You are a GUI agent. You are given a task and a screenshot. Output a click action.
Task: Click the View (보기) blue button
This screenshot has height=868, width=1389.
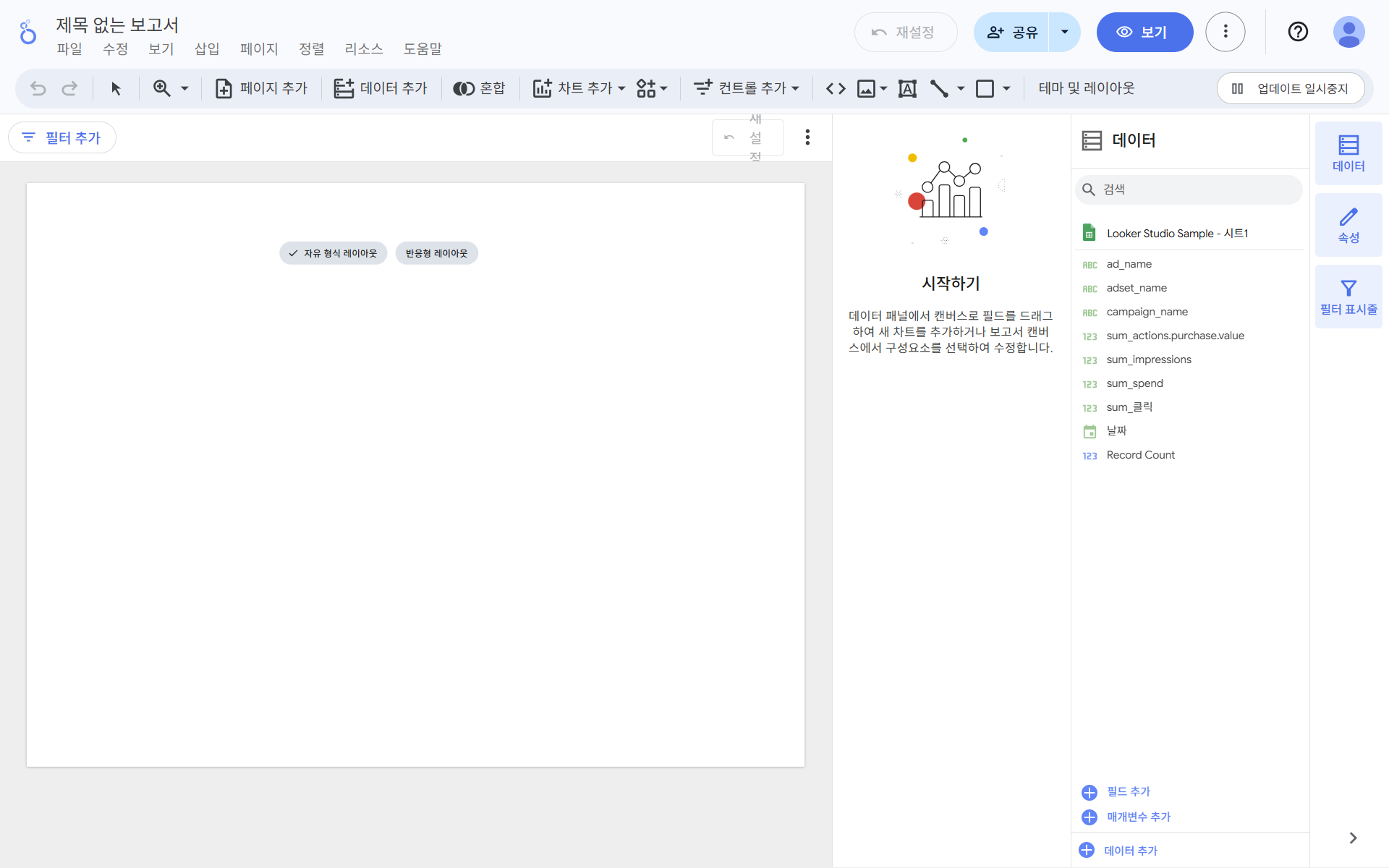coord(1144,32)
